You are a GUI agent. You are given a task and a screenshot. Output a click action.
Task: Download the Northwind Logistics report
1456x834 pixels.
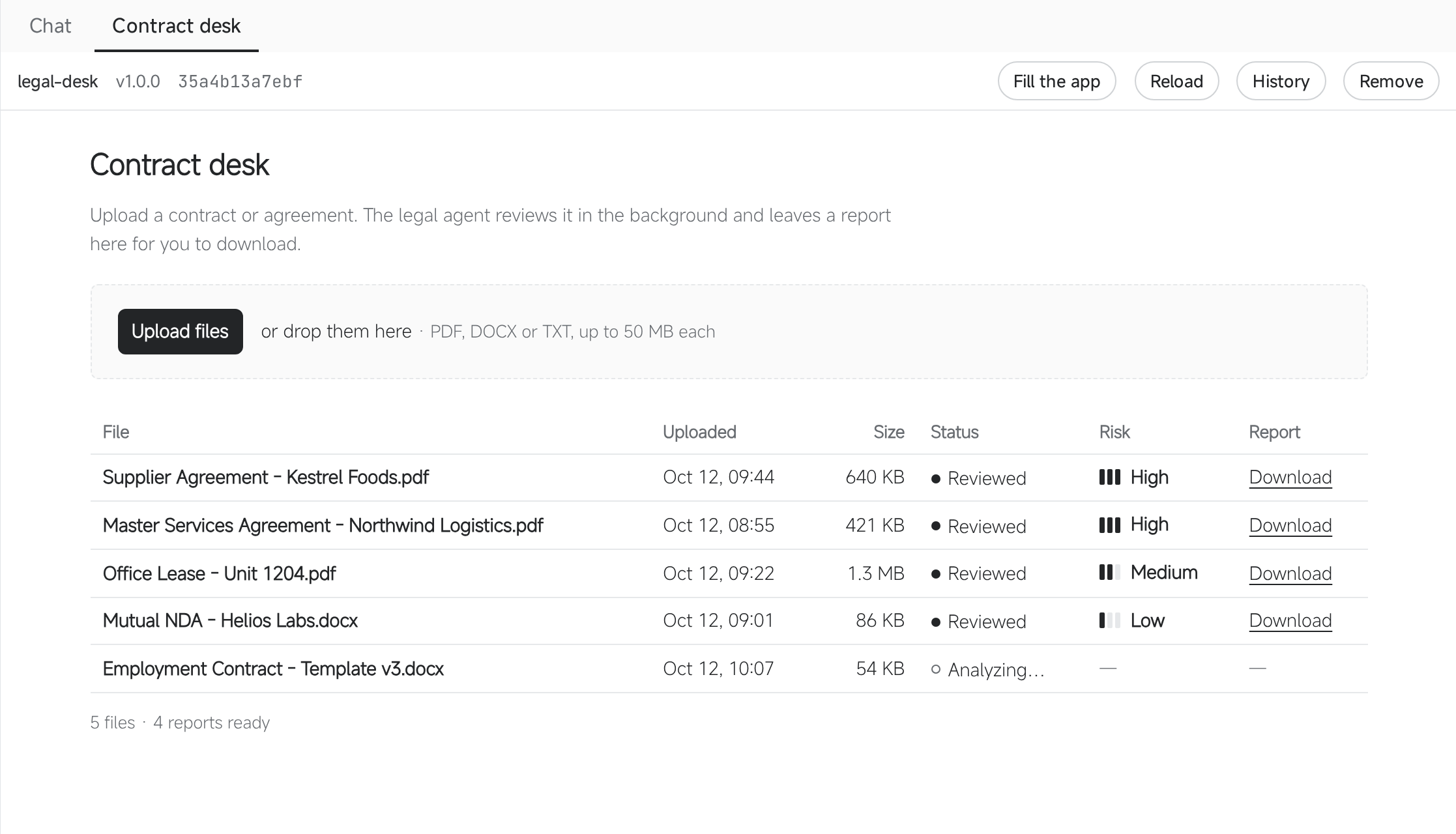coord(1290,525)
